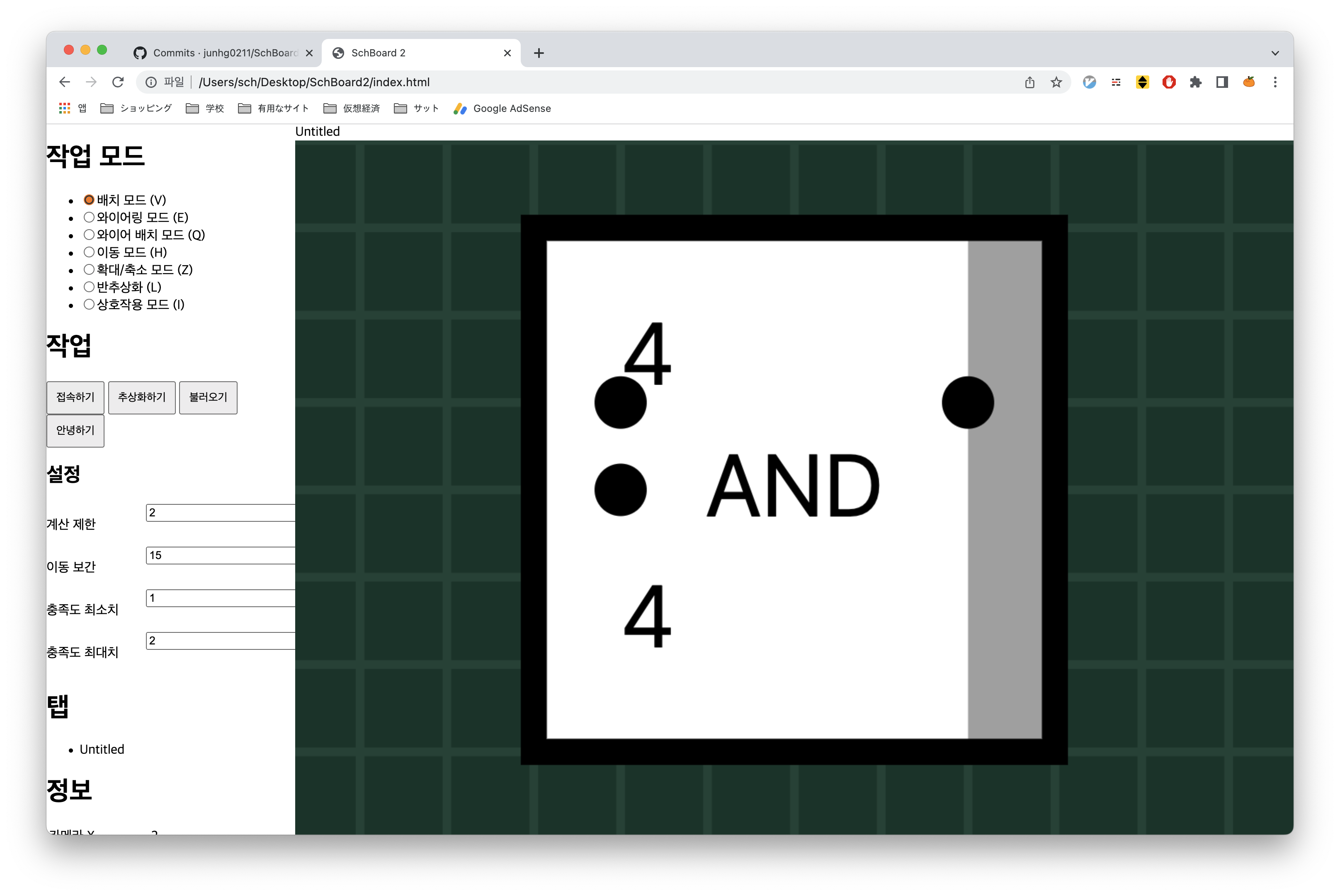The height and width of the screenshot is (896, 1340).
Task: Click the 접속하기 button
Action: point(75,397)
